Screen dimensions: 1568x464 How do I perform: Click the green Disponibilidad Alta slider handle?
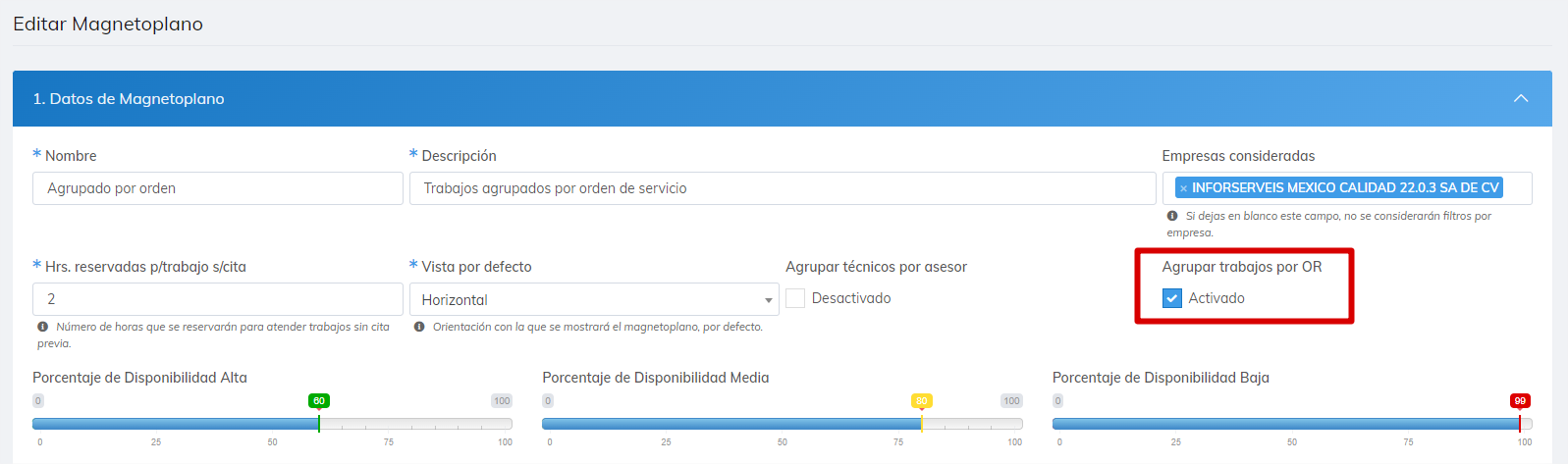[319, 423]
